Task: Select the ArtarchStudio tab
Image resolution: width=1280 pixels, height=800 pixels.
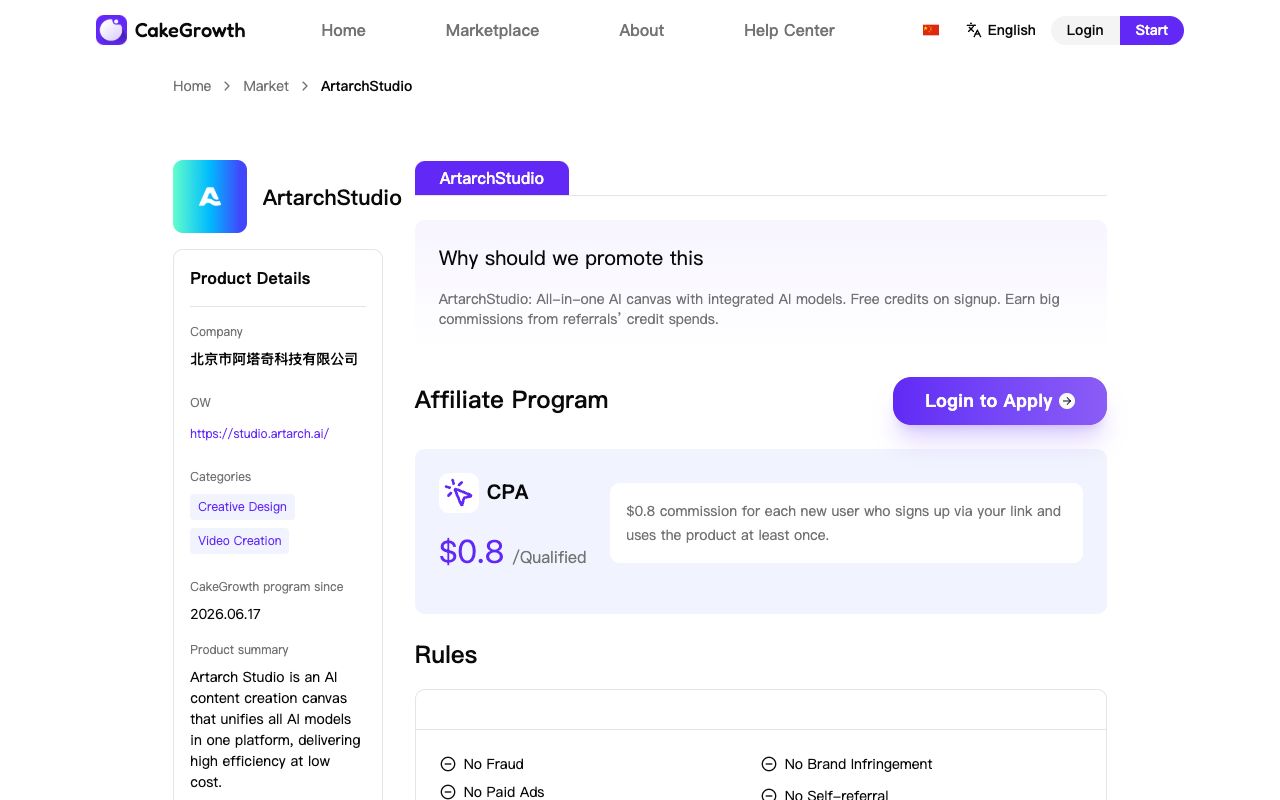Action: 492,178
